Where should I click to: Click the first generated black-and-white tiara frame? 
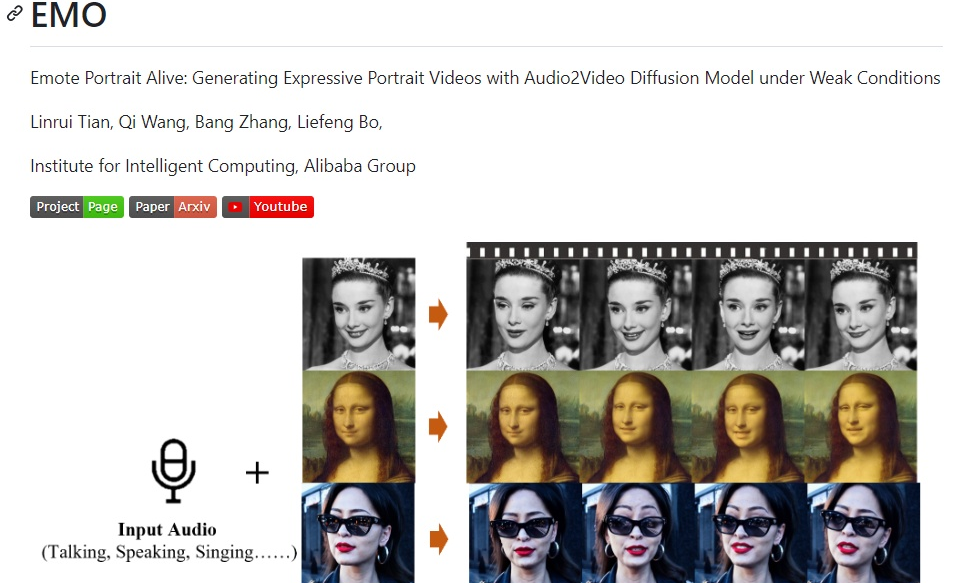click(523, 314)
